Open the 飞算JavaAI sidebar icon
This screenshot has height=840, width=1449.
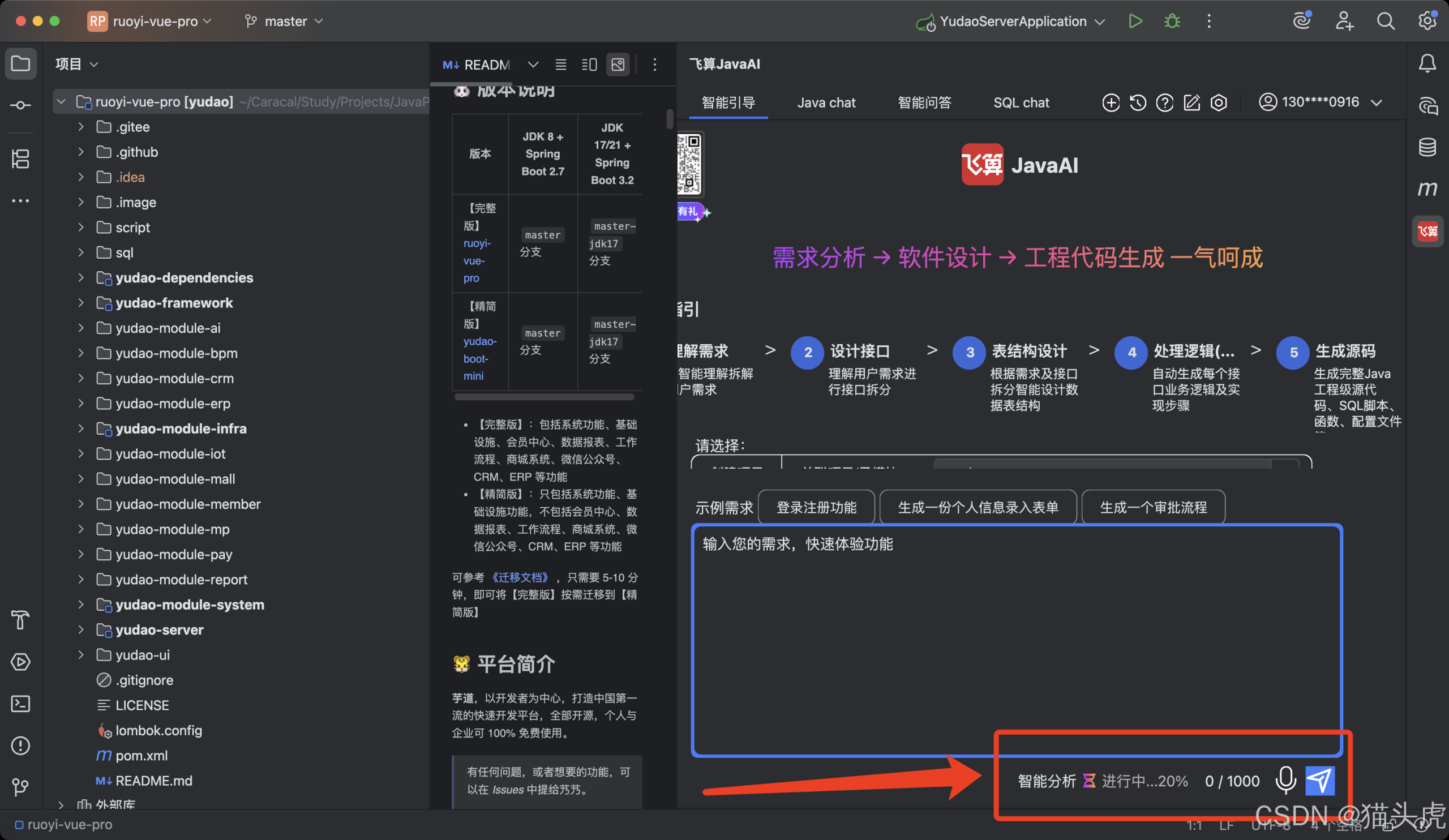click(1427, 231)
